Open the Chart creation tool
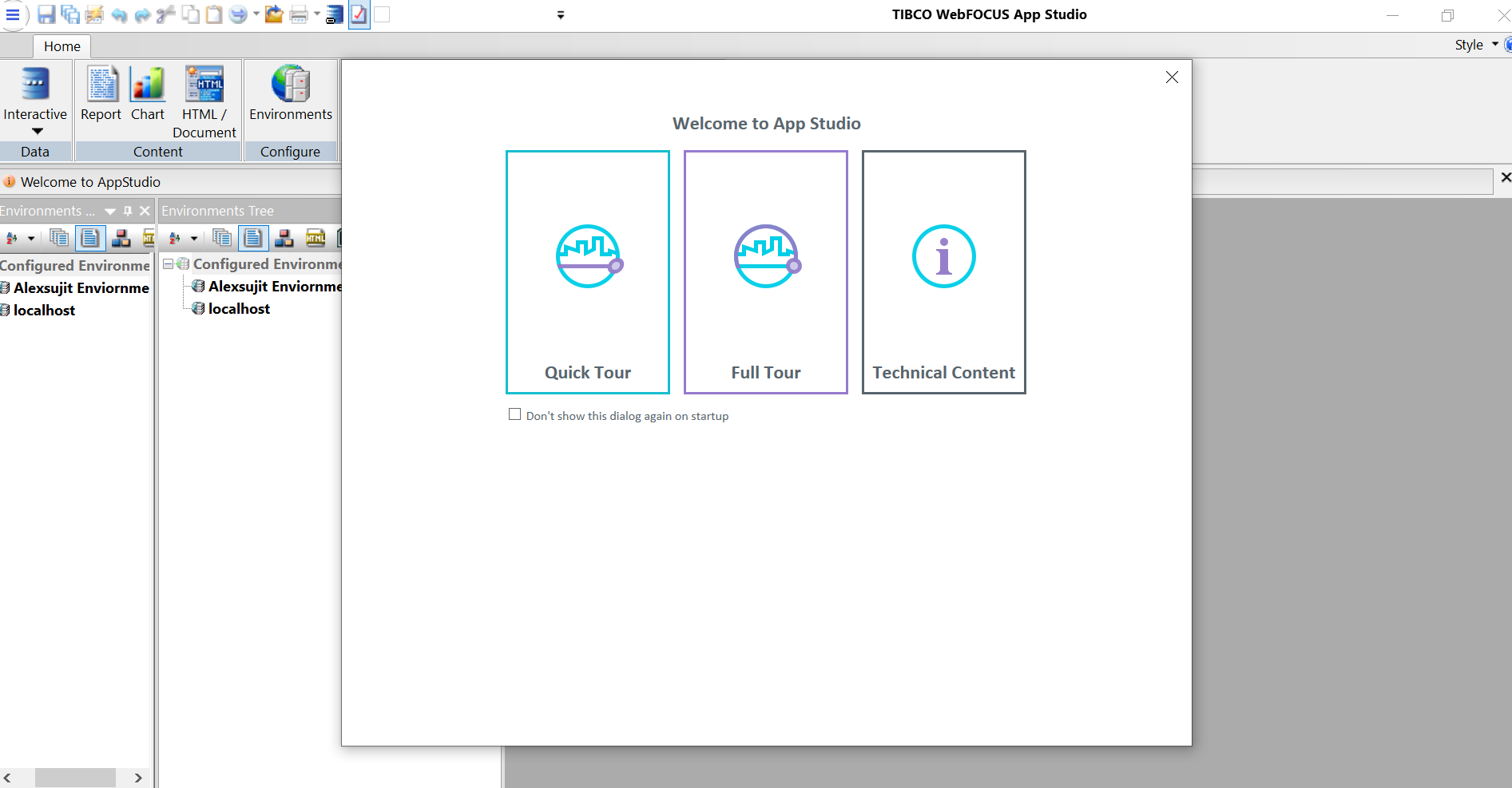 [147, 94]
